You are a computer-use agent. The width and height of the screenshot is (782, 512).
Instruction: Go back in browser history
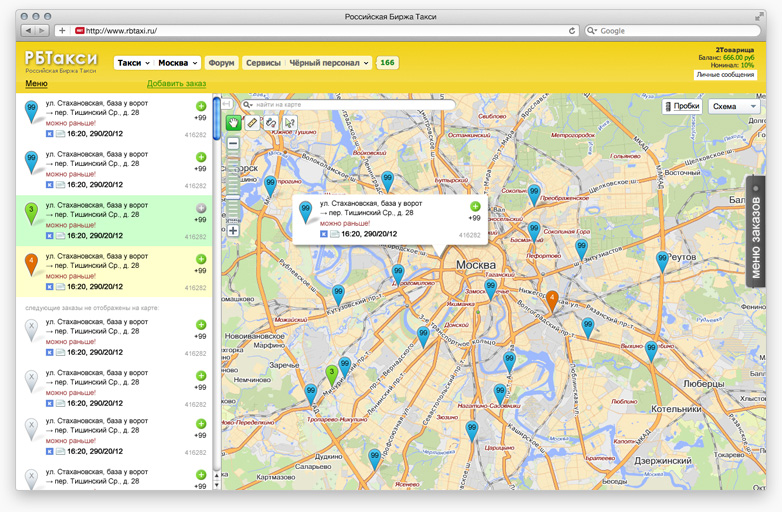(28, 30)
